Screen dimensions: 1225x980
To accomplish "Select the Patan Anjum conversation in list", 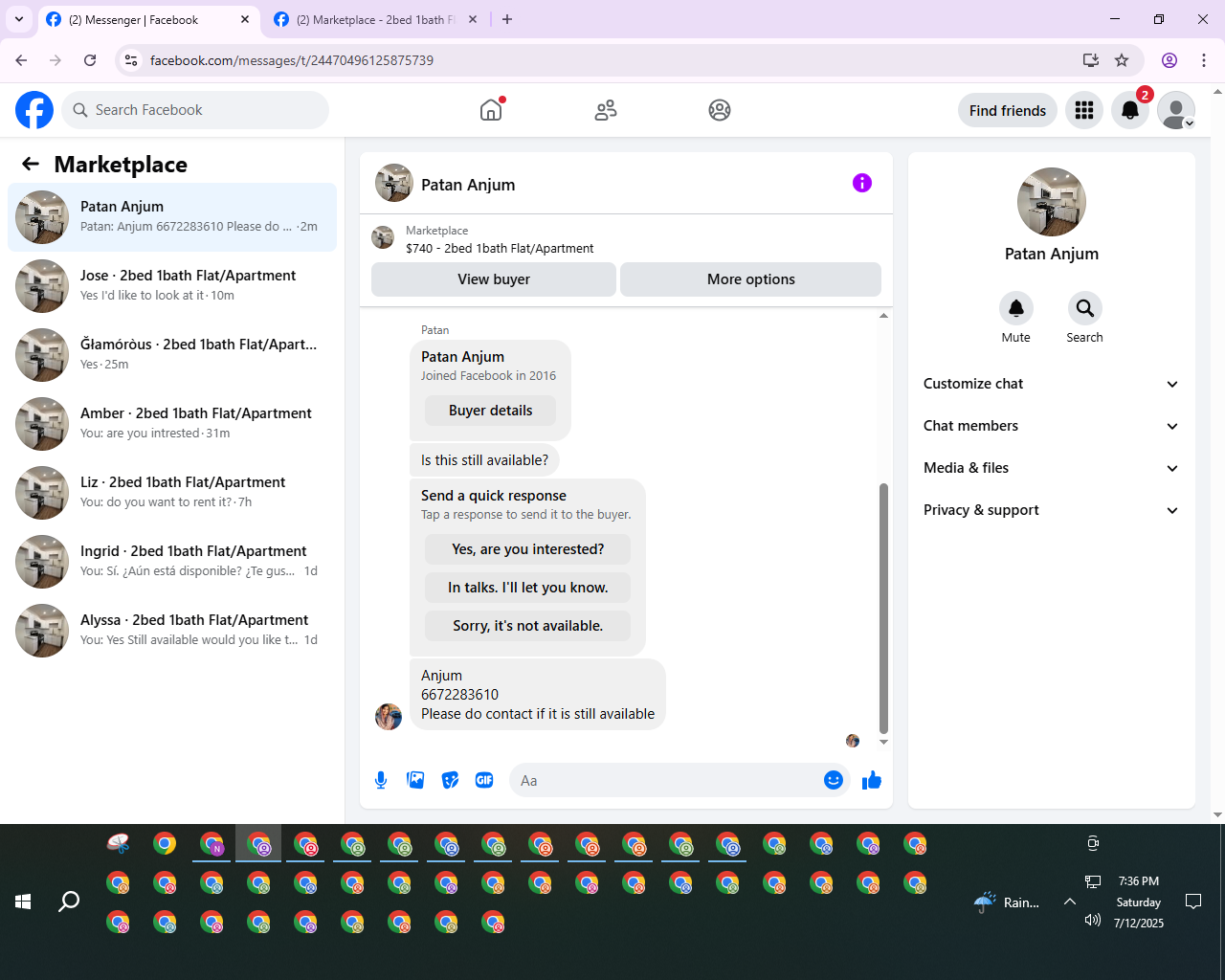I will pyautogui.click(x=172, y=217).
